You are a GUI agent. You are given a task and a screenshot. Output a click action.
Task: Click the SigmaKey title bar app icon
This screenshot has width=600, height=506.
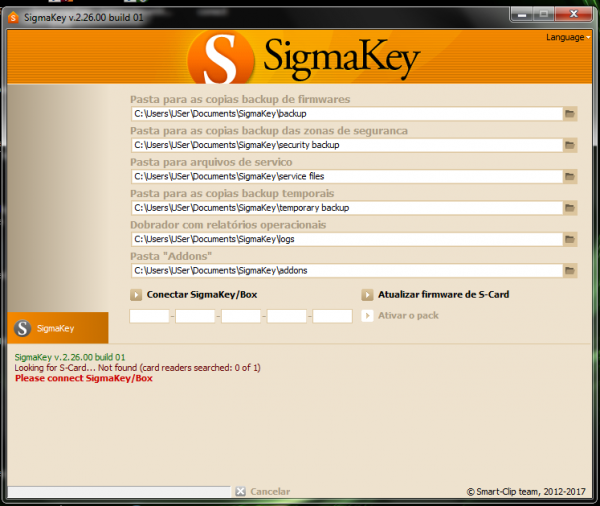pyautogui.click(x=13, y=18)
